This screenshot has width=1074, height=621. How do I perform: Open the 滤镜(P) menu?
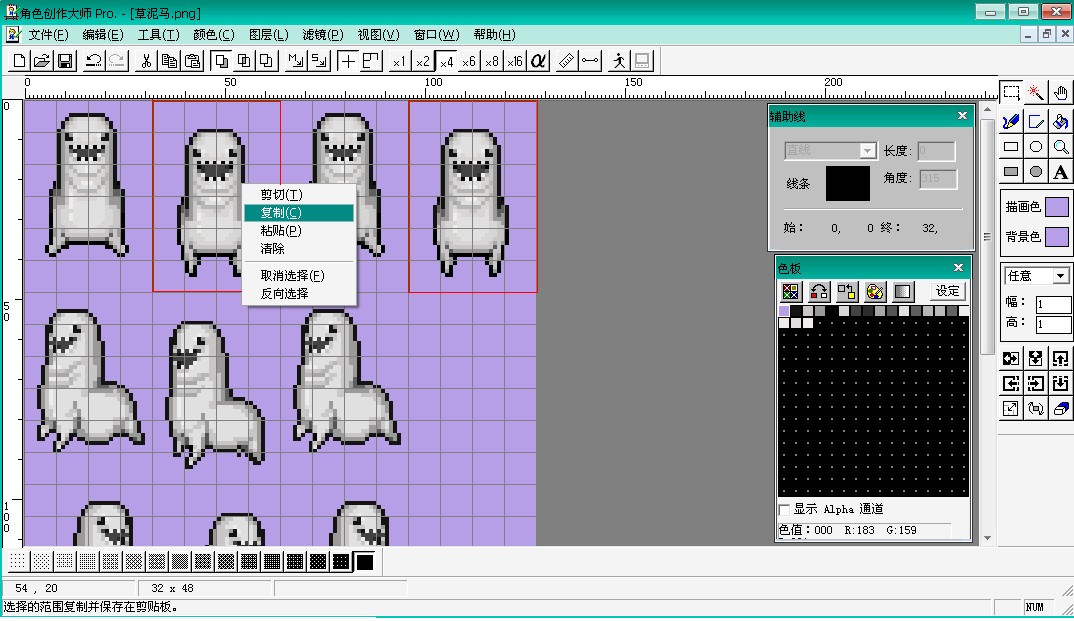pos(323,34)
